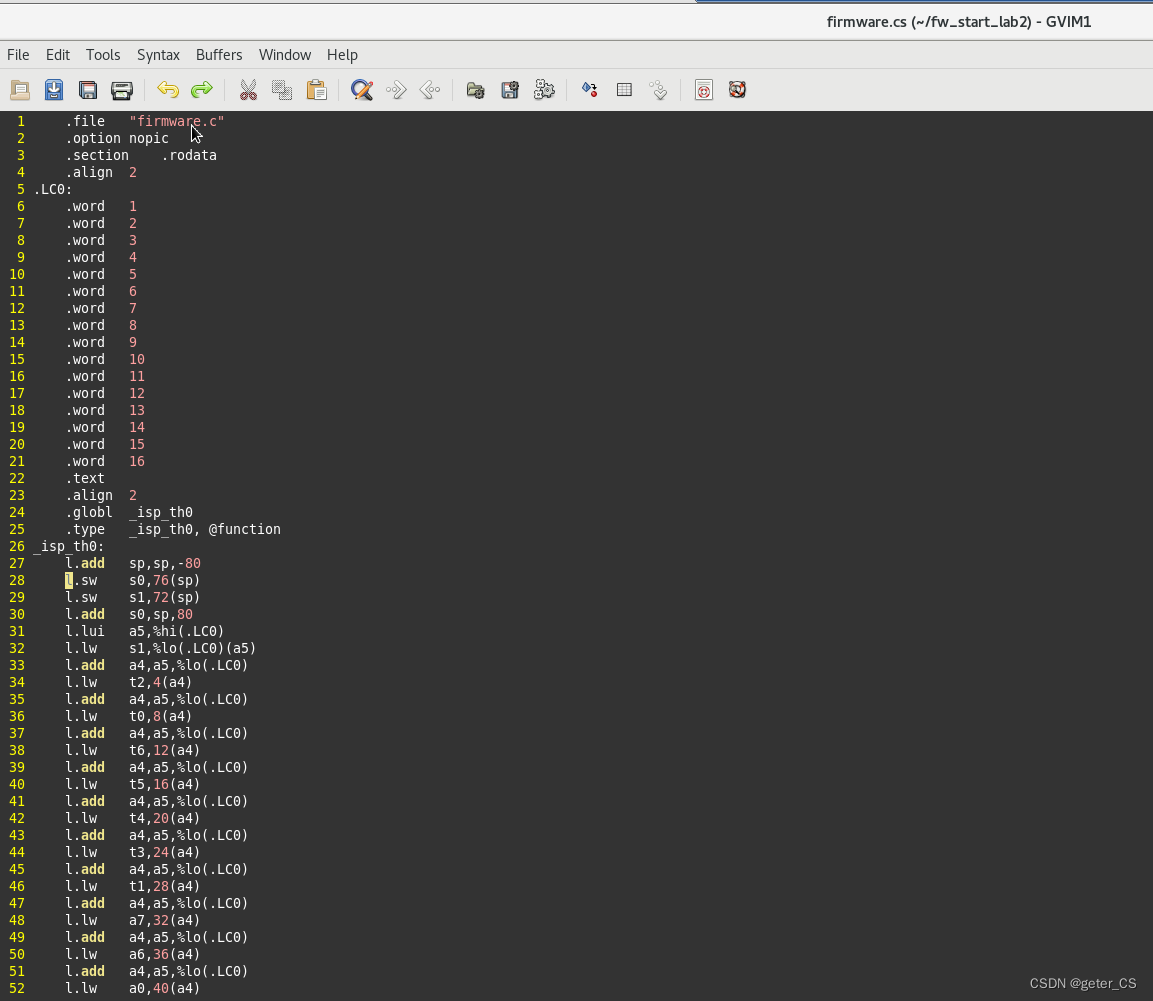Cut the selection with the scissors icon

tap(248, 90)
